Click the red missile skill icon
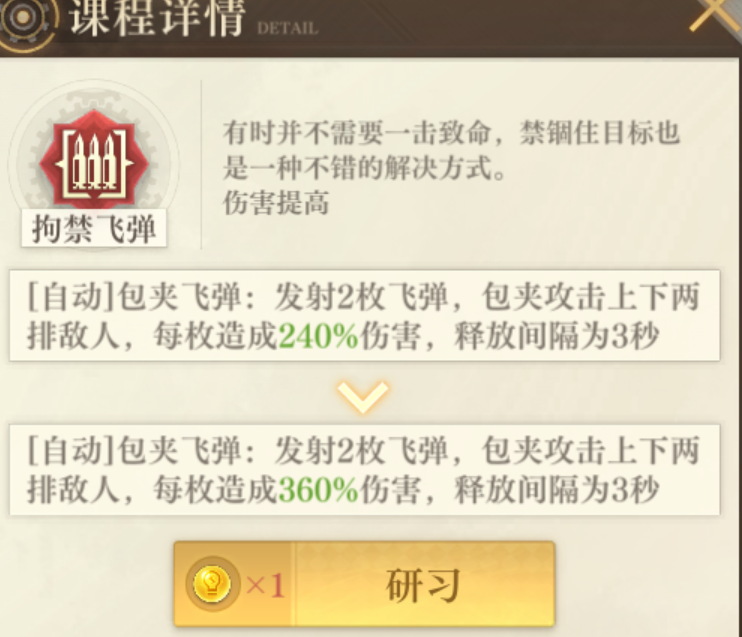This screenshot has height=637, width=742. coord(94,159)
